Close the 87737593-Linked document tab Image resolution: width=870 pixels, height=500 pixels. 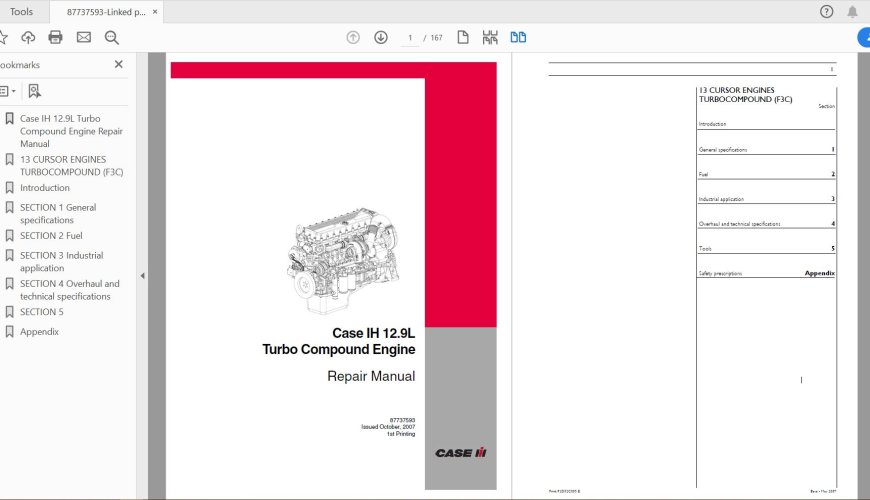[x=155, y=12]
